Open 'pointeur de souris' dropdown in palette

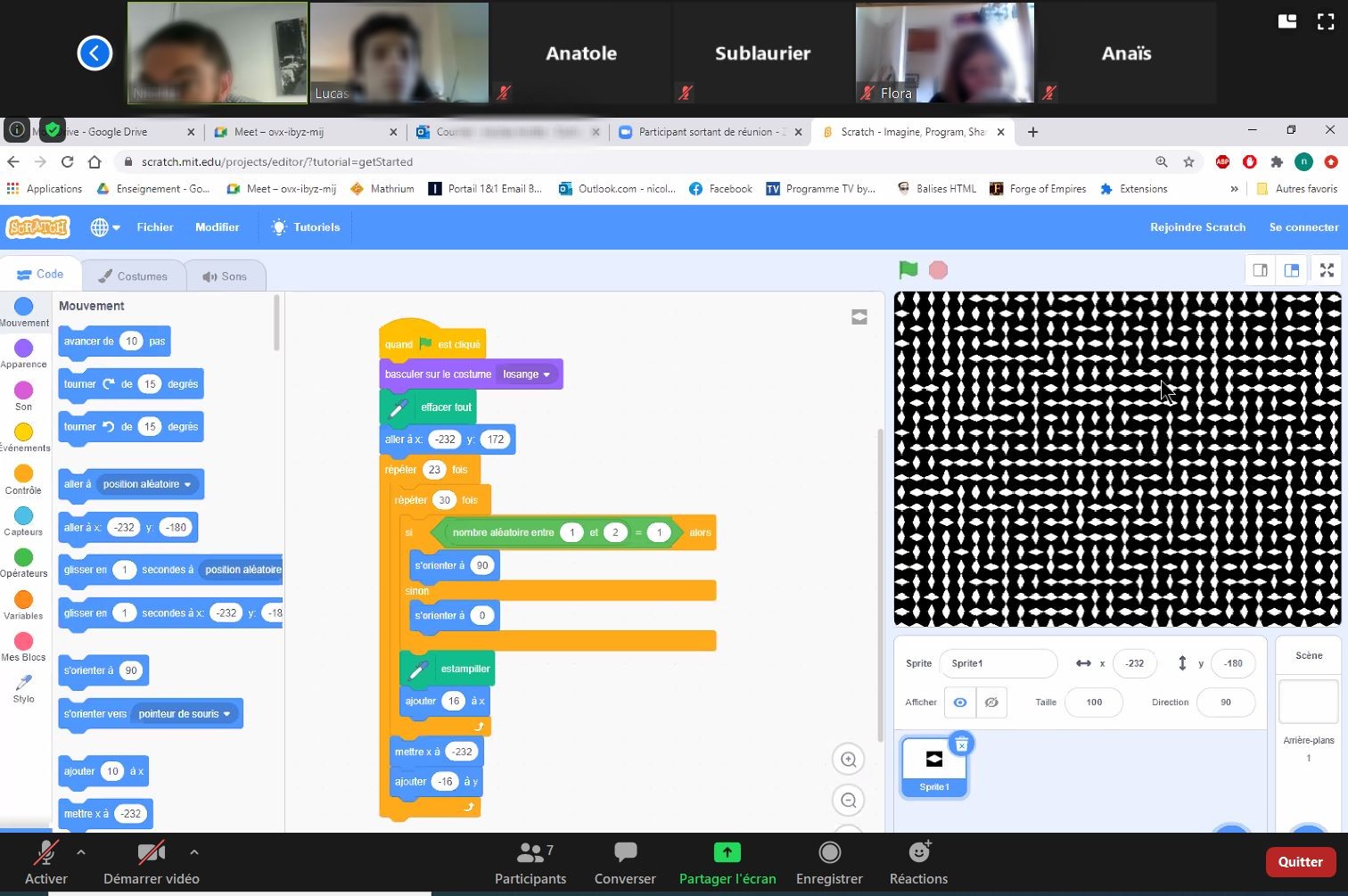pos(226,714)
